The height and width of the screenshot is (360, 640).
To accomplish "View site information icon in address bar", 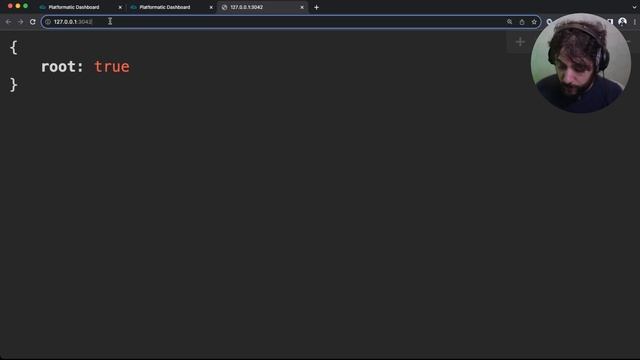I will pos(48,22).
